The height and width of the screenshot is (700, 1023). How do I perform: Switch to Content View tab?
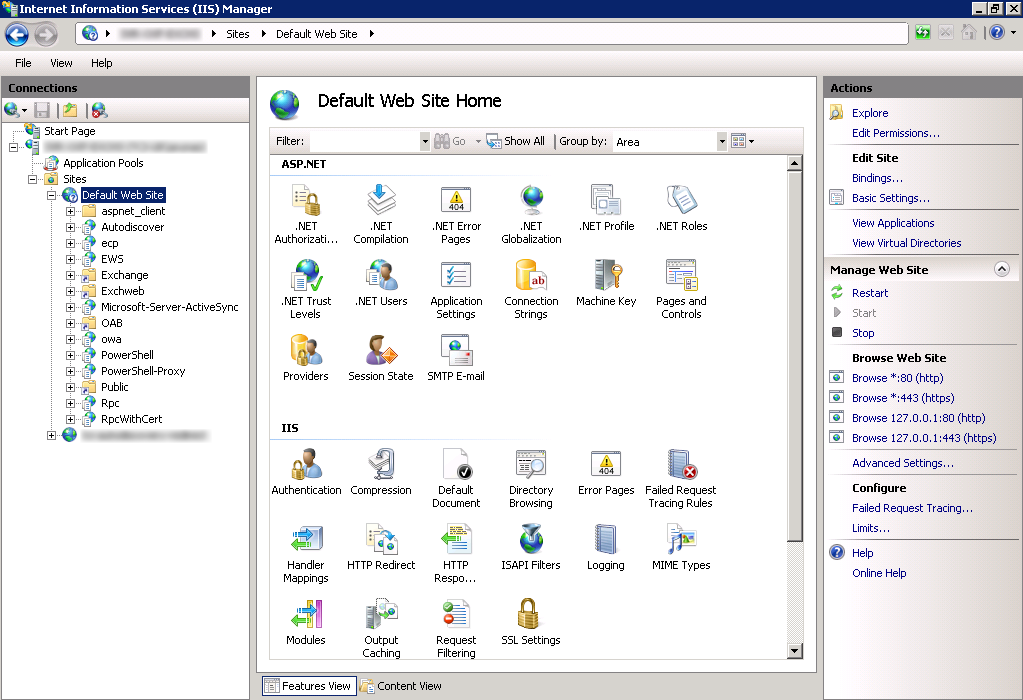pyautogui.click(x=401, y=686)
